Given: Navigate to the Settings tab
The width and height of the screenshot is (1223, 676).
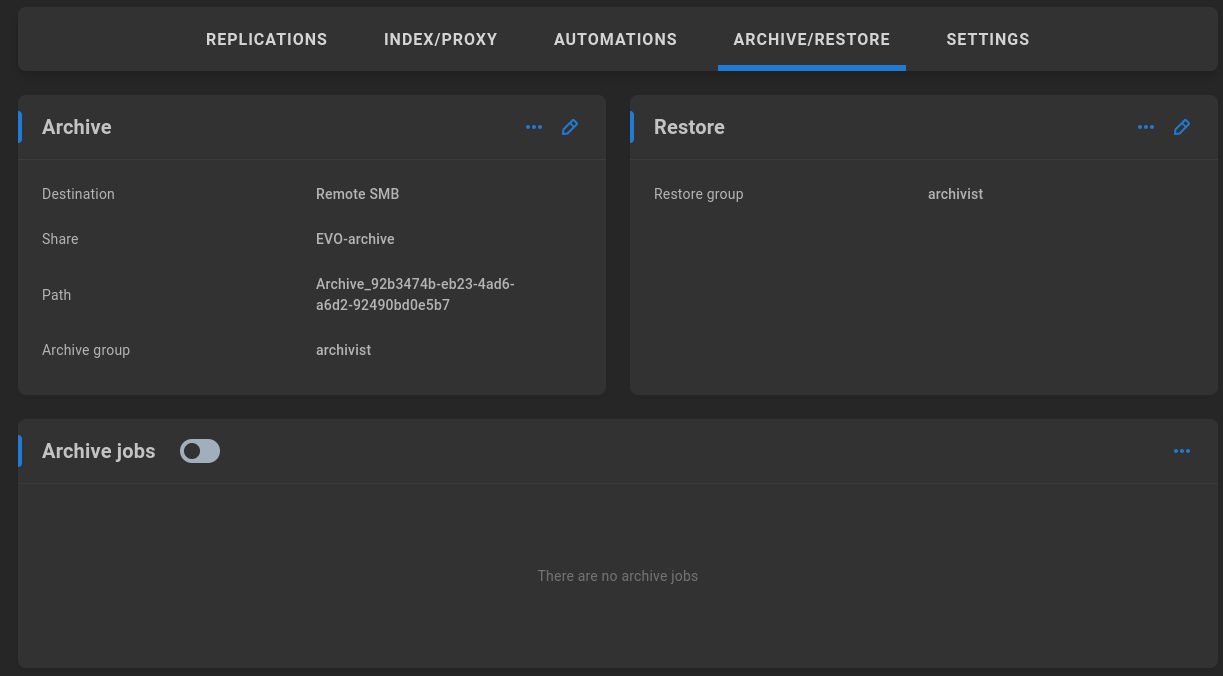Looking at the screenshot, I should [988, 39].
